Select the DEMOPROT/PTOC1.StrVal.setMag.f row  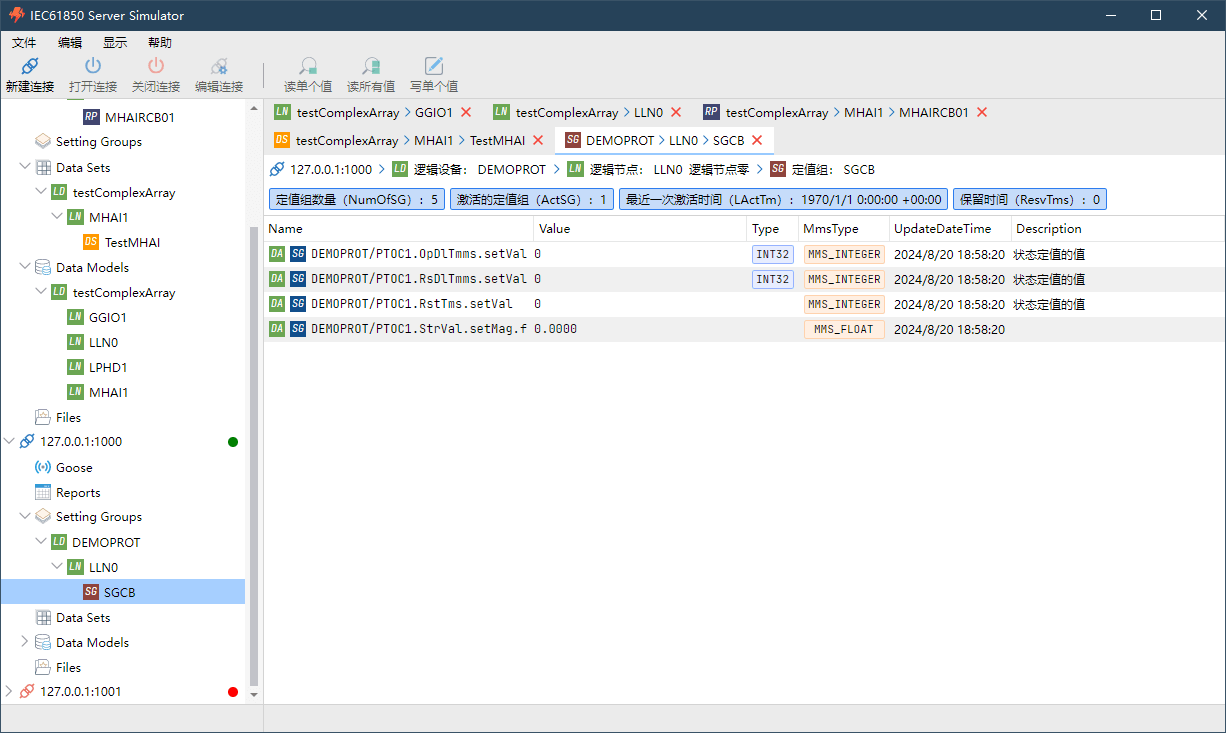[418, 329]
